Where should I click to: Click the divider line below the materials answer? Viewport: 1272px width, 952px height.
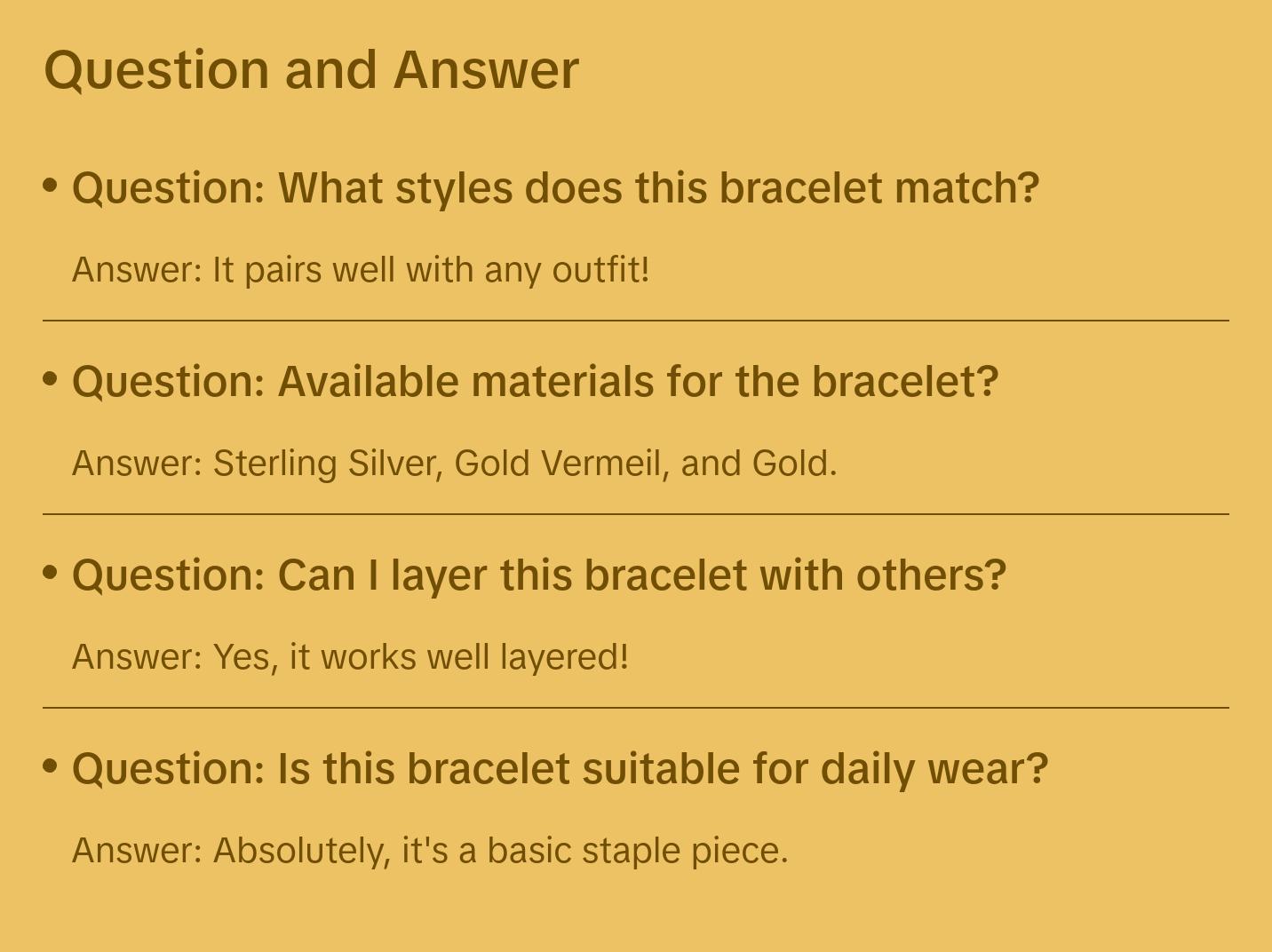[x=636, y=514]
